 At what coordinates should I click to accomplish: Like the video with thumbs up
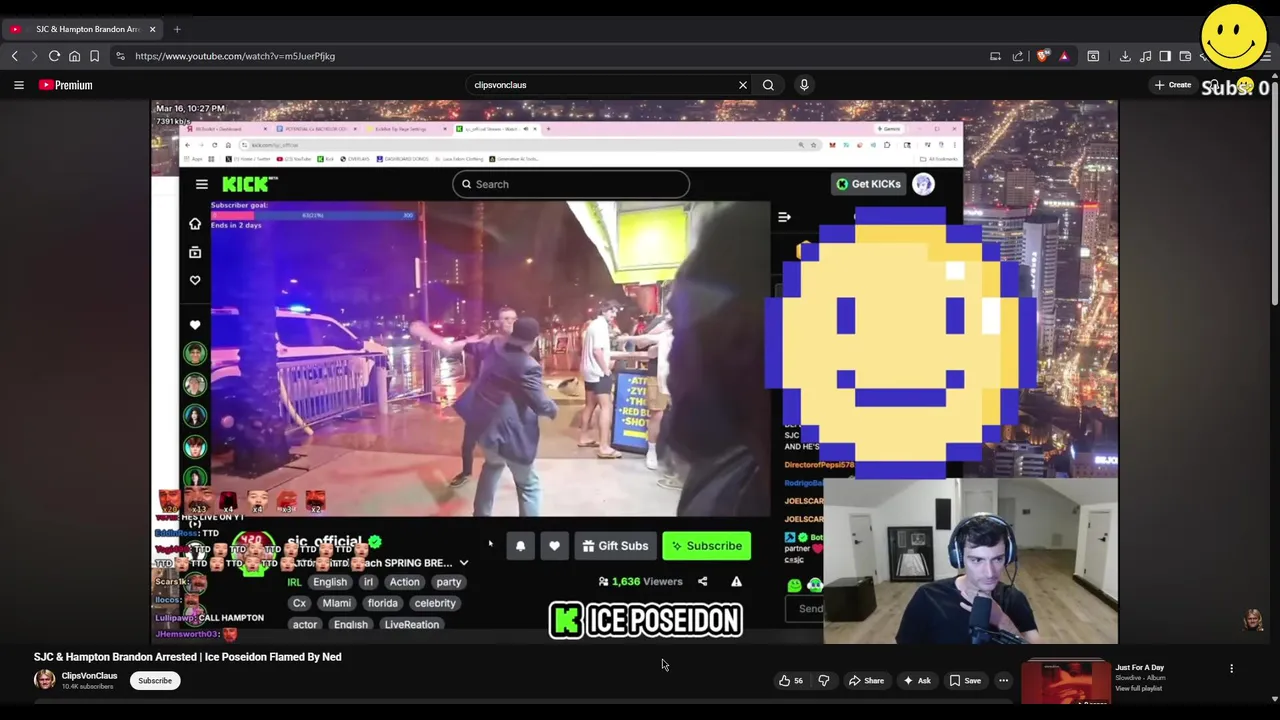tap(790, 681)
